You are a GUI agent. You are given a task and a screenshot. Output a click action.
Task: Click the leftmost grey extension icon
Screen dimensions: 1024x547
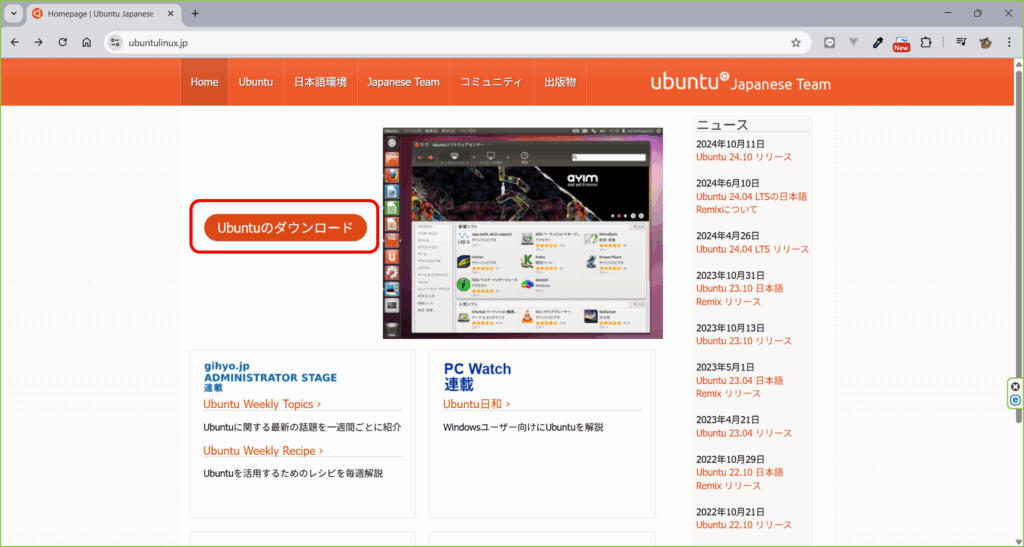(829, 42)
